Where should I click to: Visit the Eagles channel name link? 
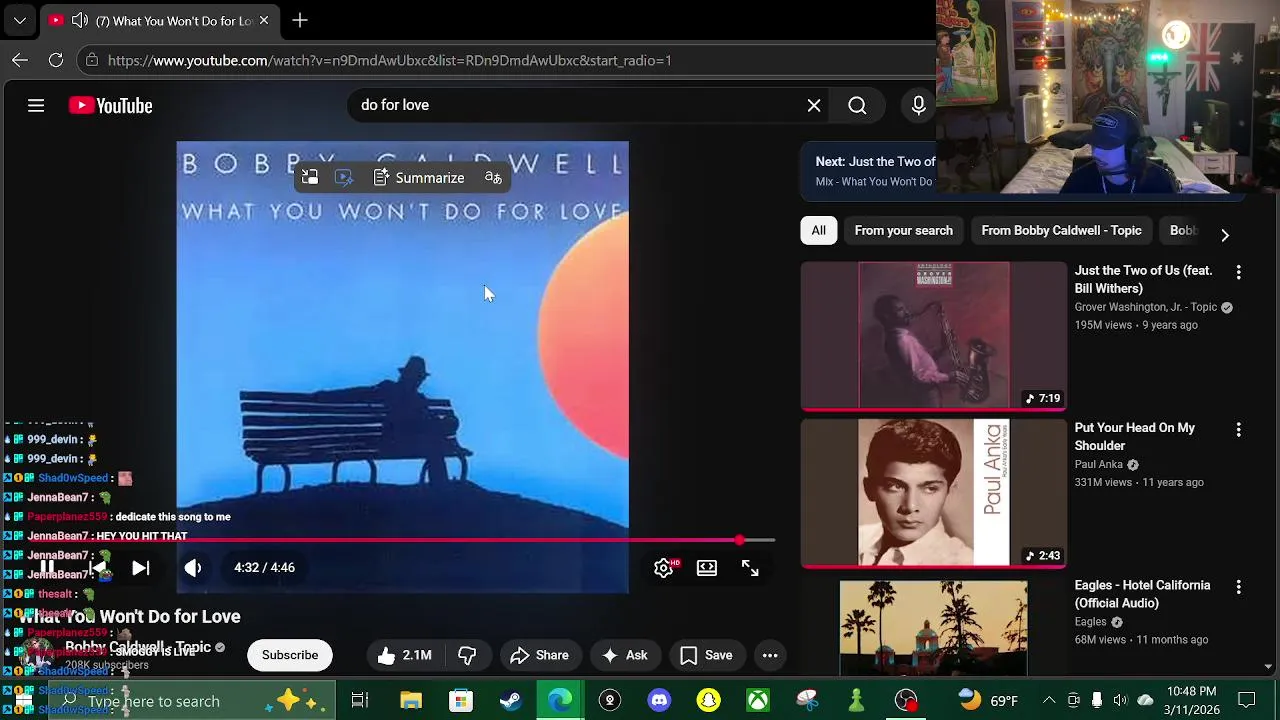[1090, 622]
